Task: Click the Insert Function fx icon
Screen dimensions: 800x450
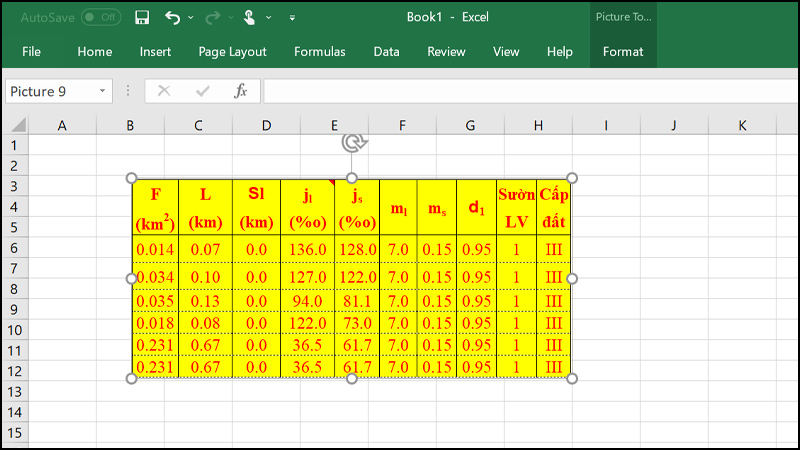Action: tap(240, 91)
